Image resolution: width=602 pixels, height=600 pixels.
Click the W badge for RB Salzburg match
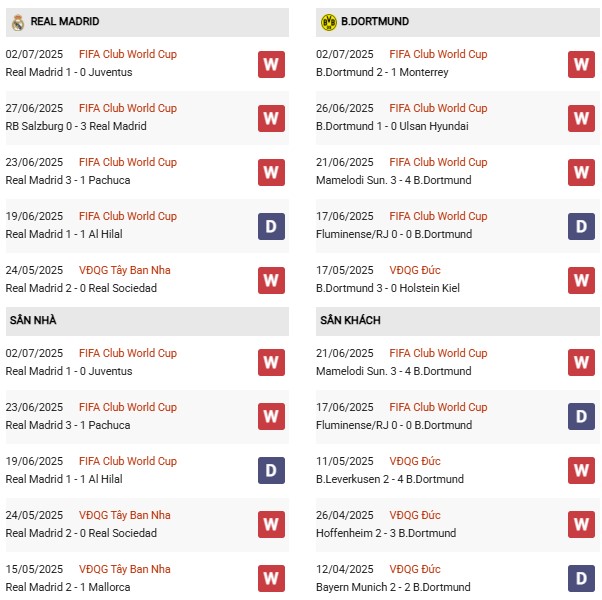pyautogui.click(x=270, y=118)
